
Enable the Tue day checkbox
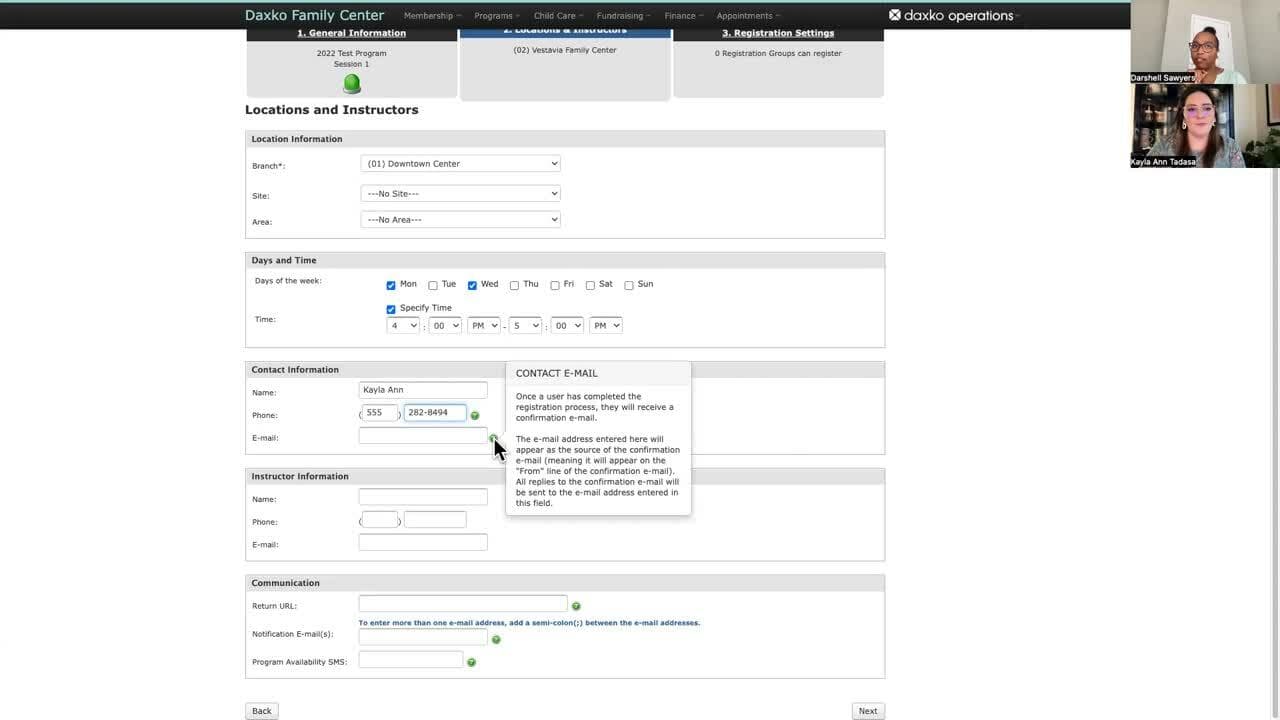point(433,285)
